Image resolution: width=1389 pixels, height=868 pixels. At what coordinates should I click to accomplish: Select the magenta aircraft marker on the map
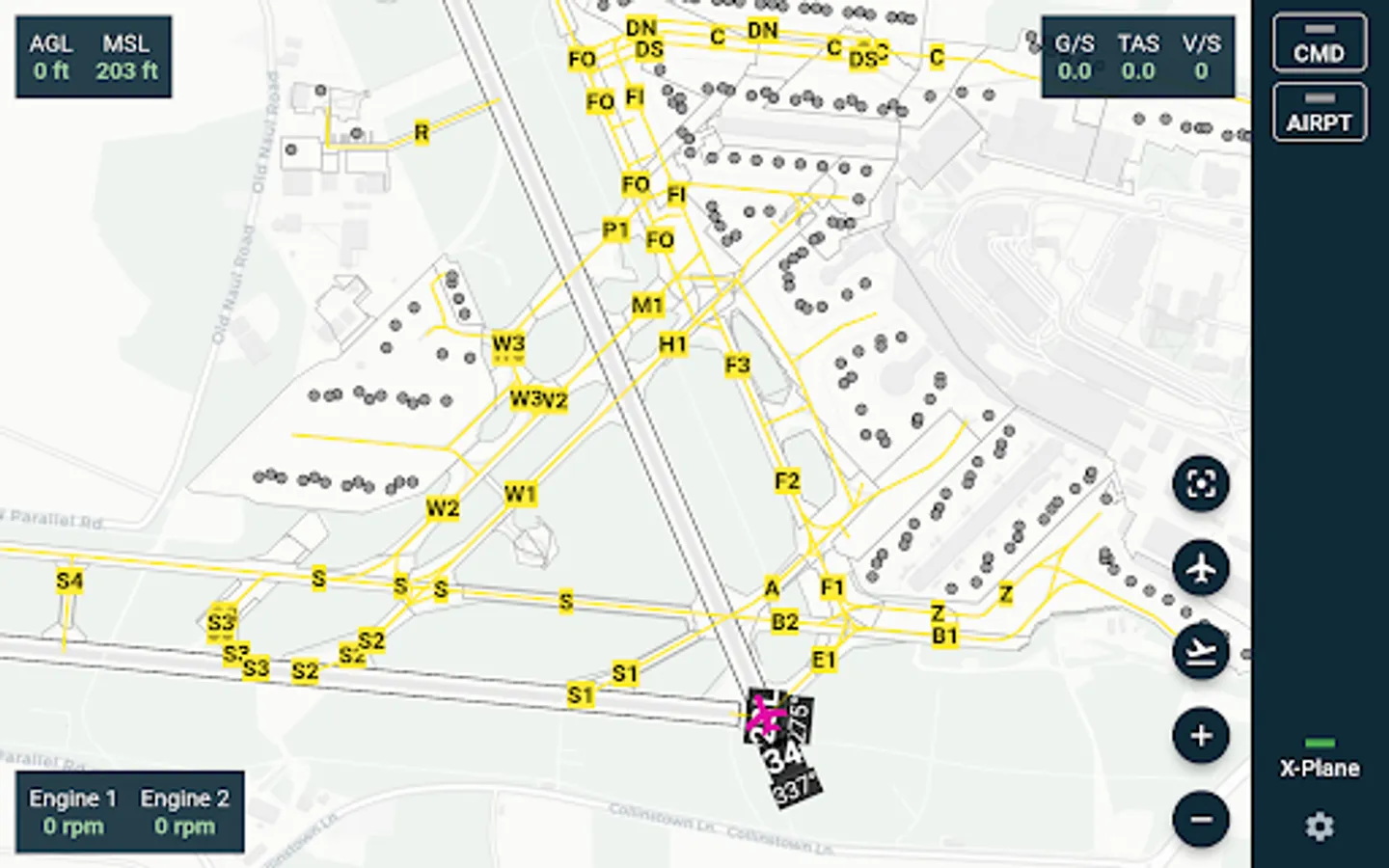[767, 718]
